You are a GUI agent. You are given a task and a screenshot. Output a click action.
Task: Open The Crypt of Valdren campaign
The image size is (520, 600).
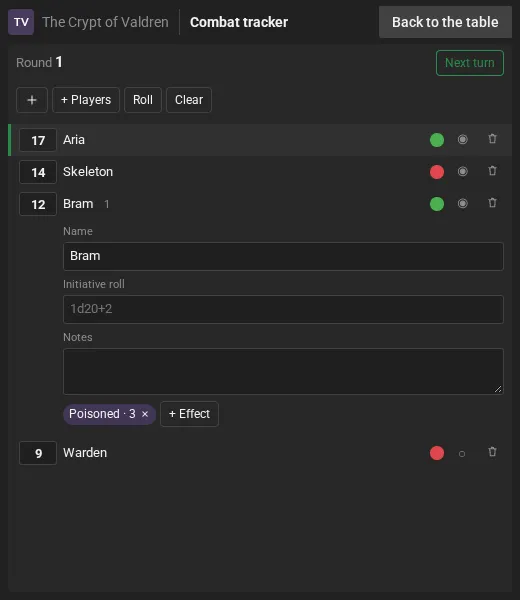tap(105, 22)
